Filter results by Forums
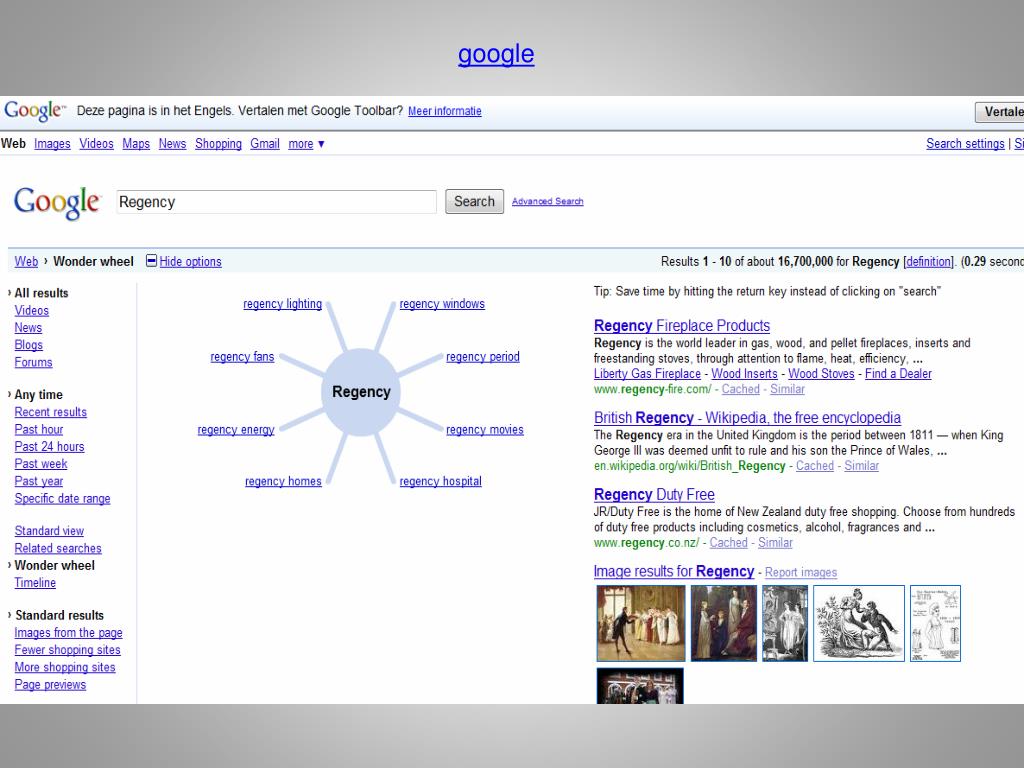Image resolution: width=1024 pixels, height=768 pixels. tap(33, 362)
